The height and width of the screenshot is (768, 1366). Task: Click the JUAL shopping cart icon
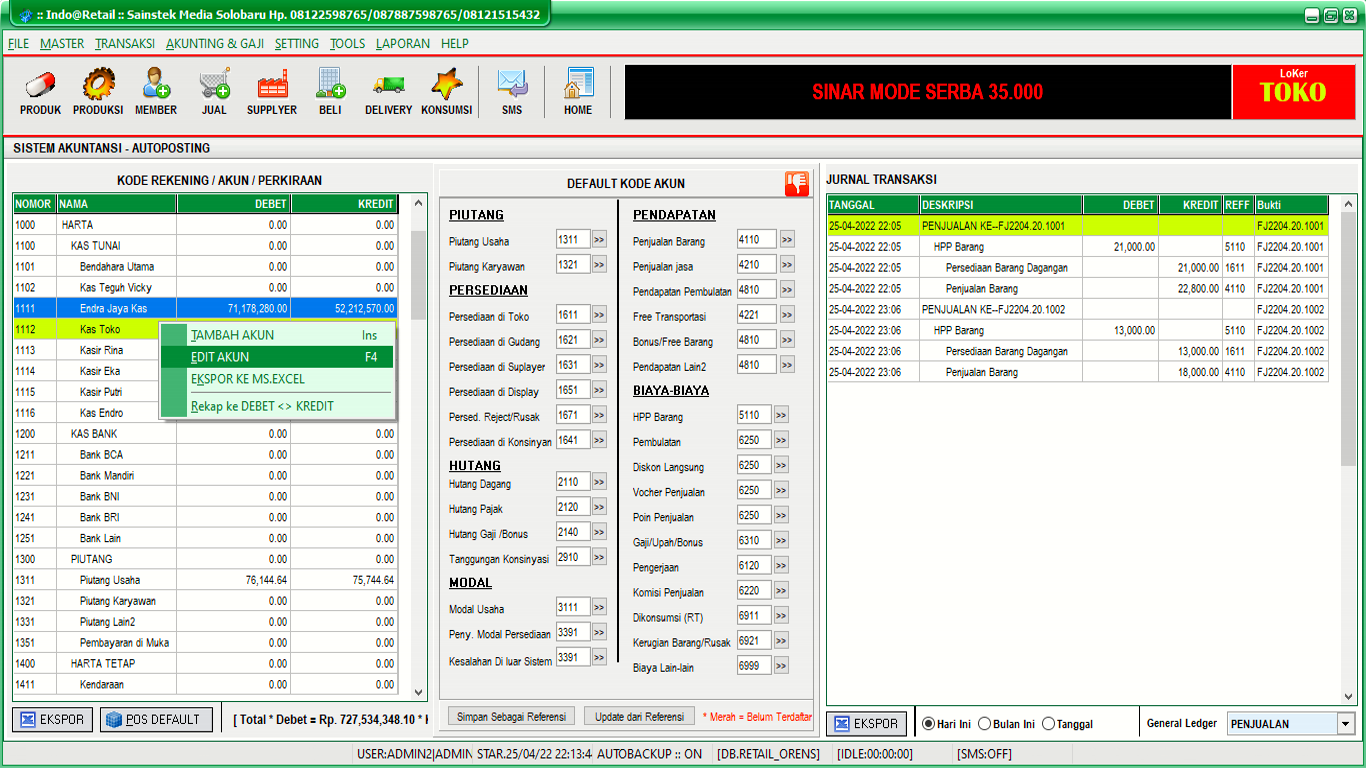pyautogui.click(x=214, y=85)
